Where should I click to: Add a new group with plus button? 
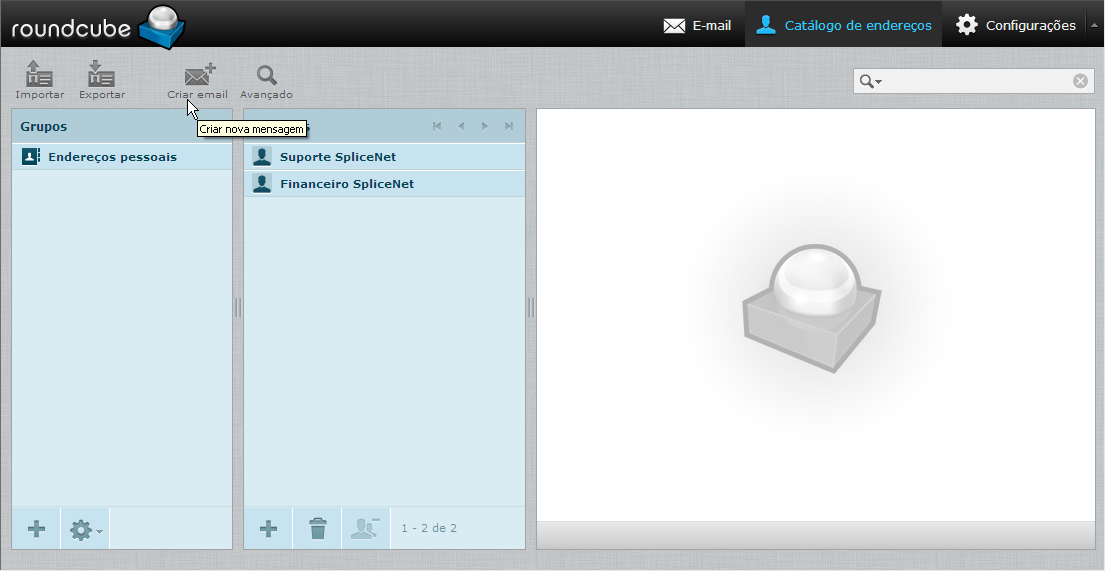pos(37,528)
